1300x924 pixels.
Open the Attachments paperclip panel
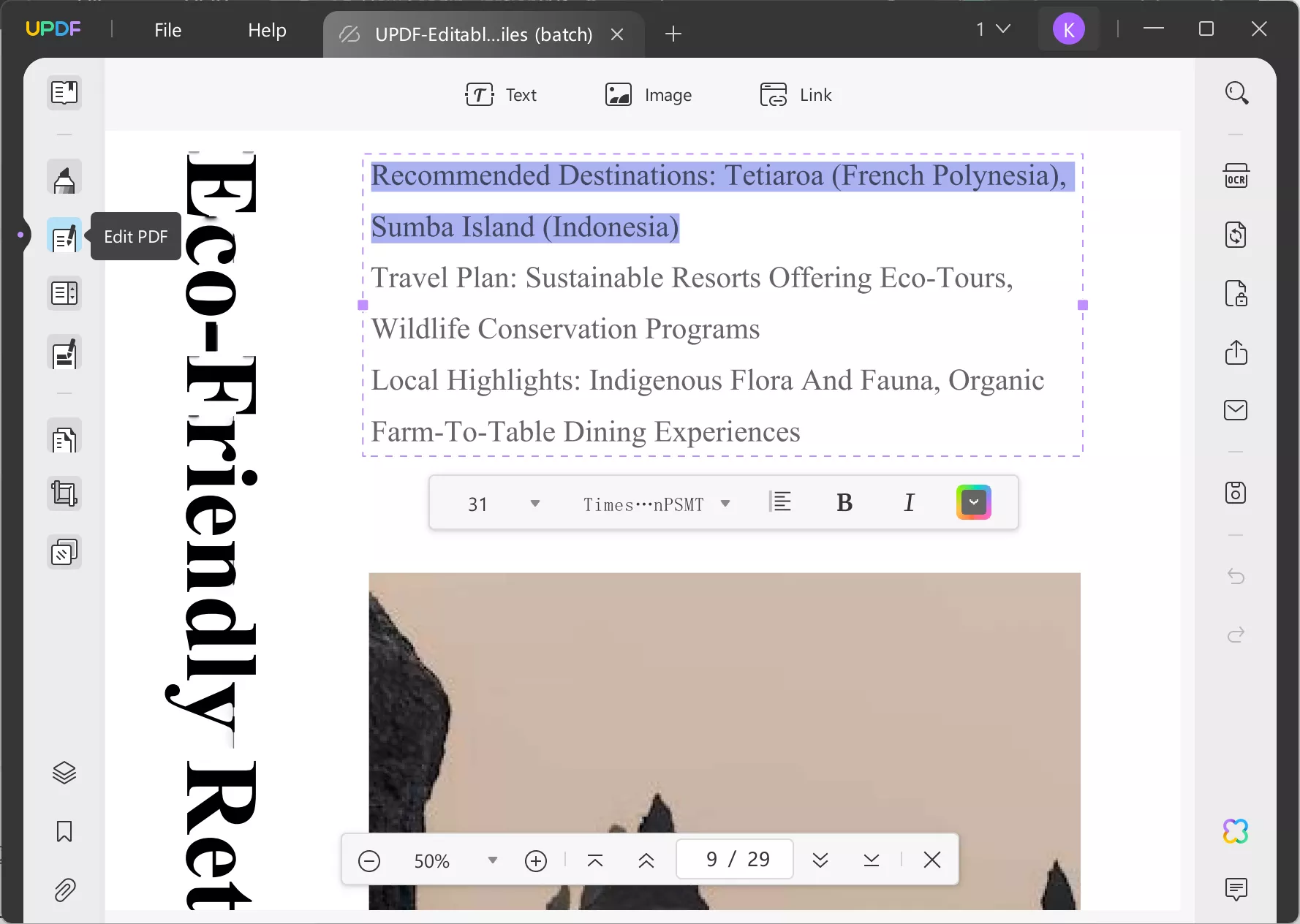[64, 890]
